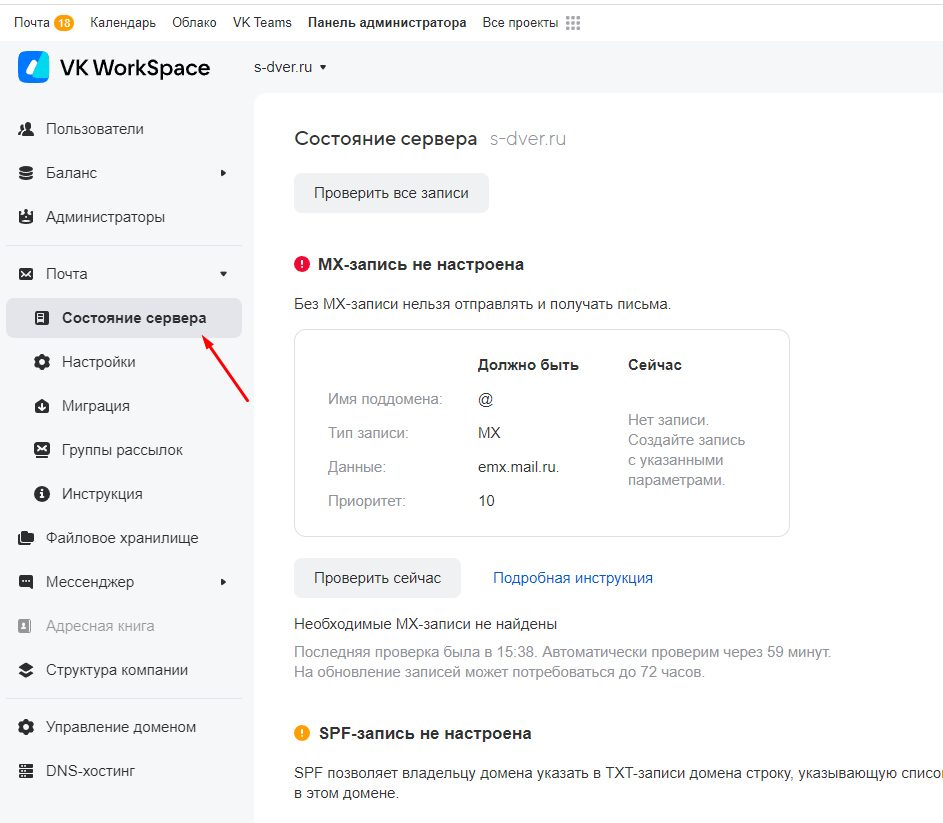This screenshot has width=943, height=823.
Task: Click the Адресная книга contact book icon
Action: point(25,626)
